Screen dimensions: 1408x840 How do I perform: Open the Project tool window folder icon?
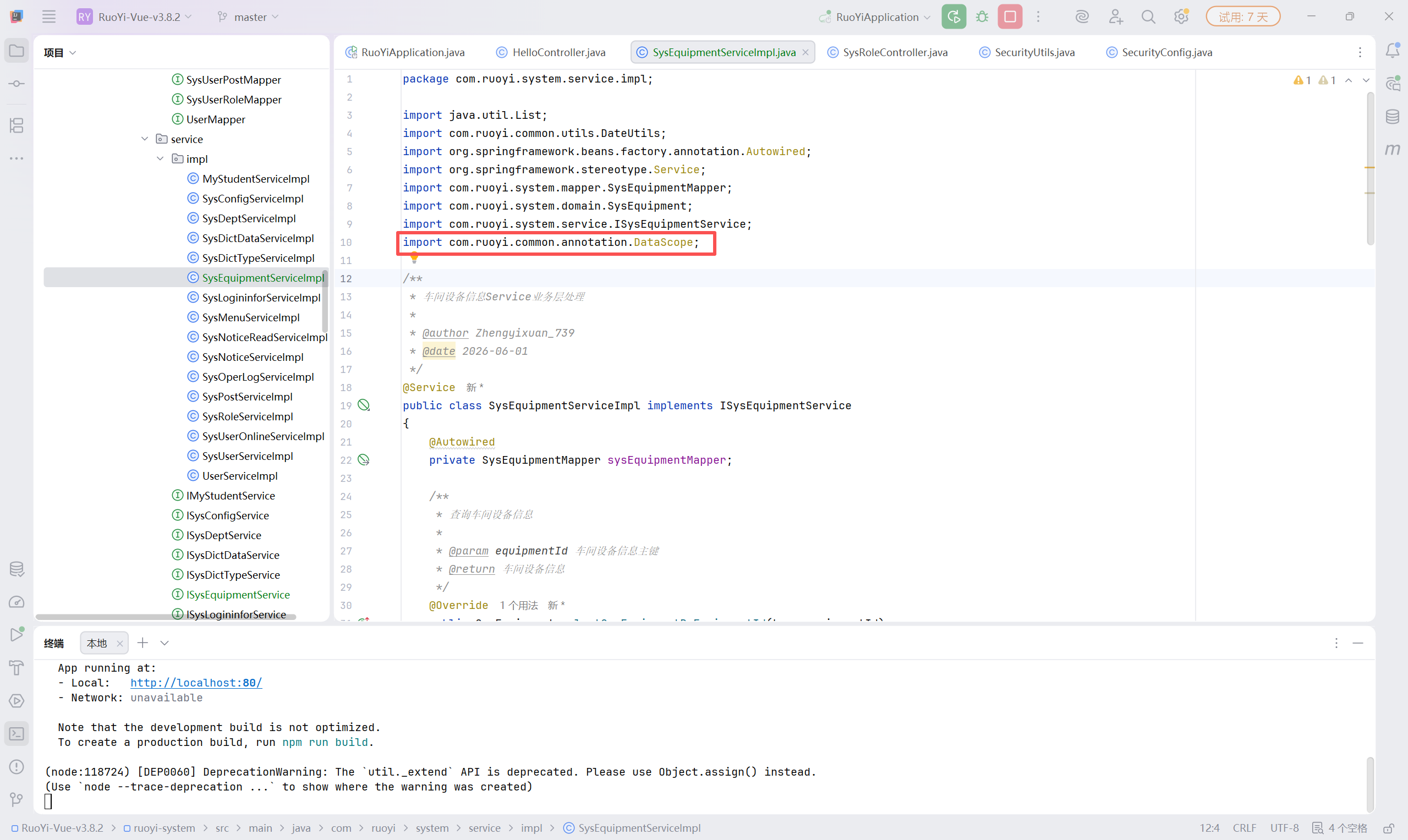[17, 51]
